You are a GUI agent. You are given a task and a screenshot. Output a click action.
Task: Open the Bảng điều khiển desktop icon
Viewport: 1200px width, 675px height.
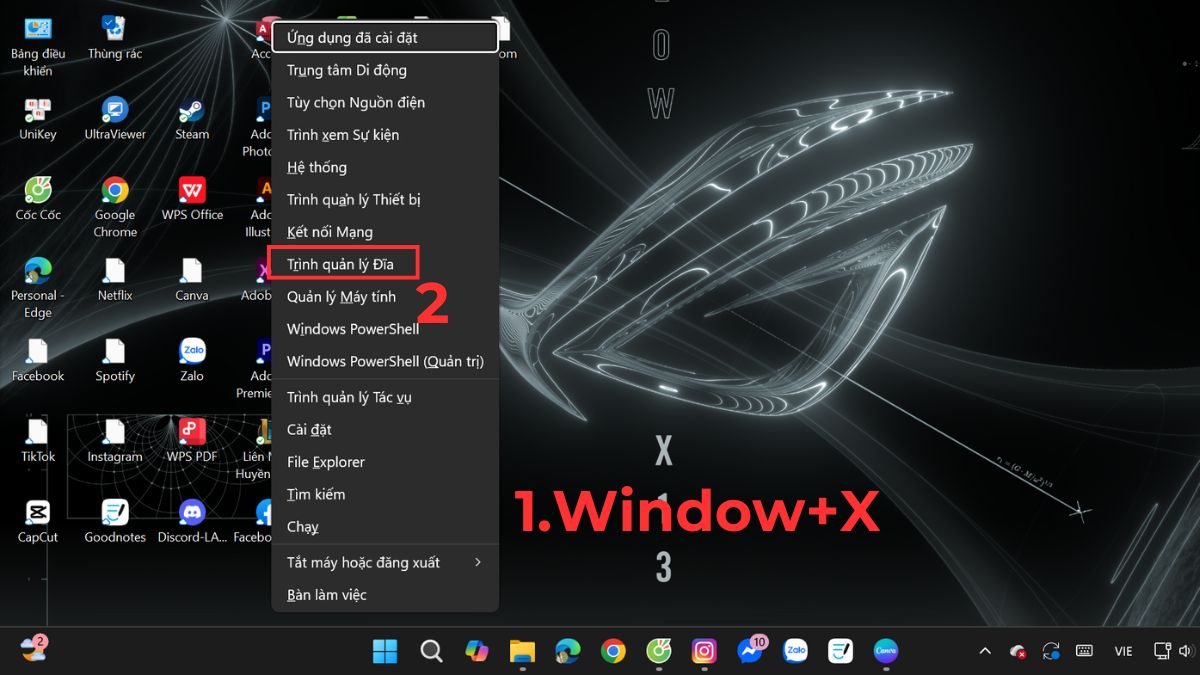(x=38, y=45)
